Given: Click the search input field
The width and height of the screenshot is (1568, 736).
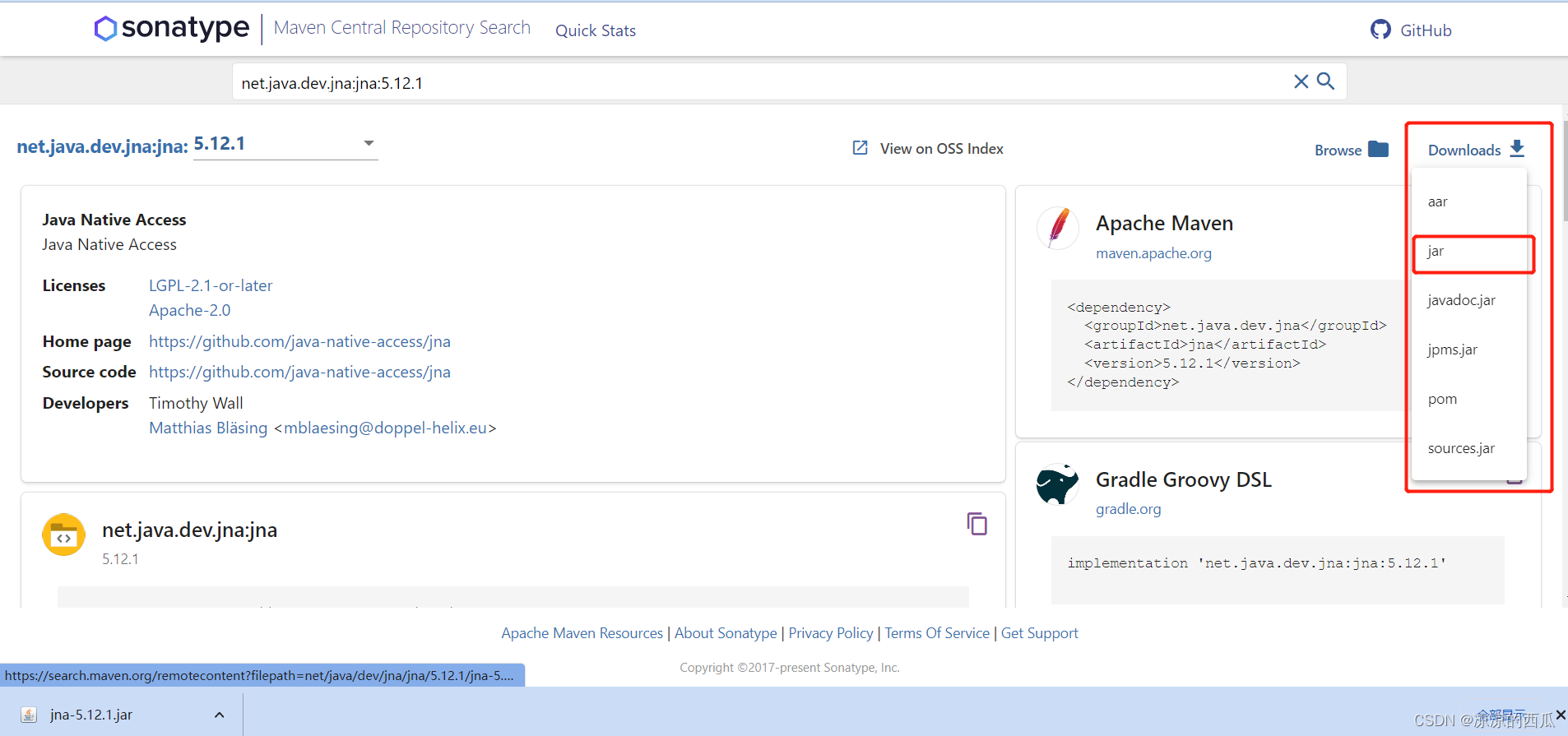Looking at the screenshot, I should coord(761,82).
